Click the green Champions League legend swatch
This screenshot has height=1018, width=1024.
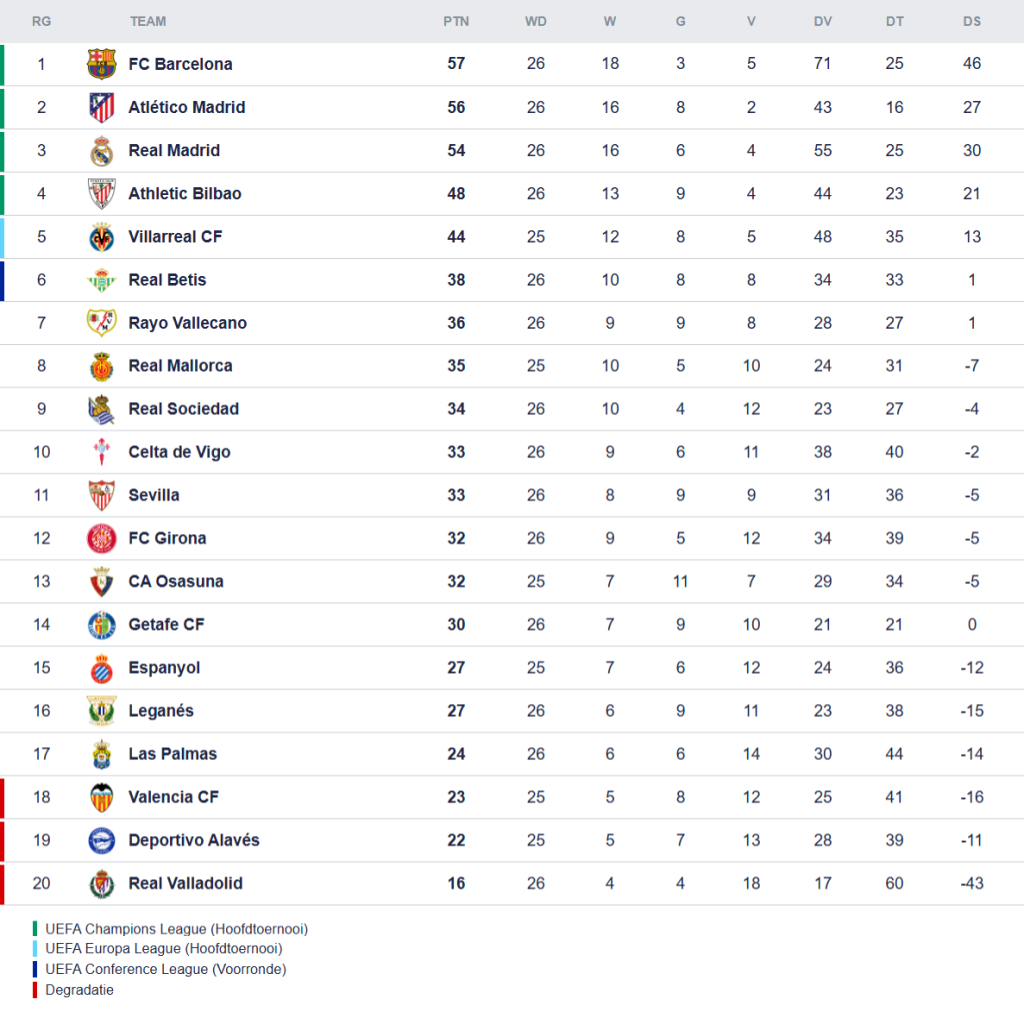tap(35, 929)
